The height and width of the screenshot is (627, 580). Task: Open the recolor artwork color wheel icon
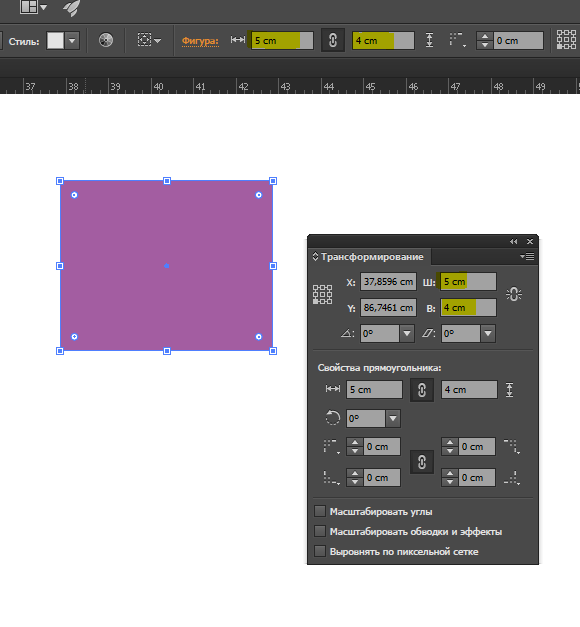106,40
